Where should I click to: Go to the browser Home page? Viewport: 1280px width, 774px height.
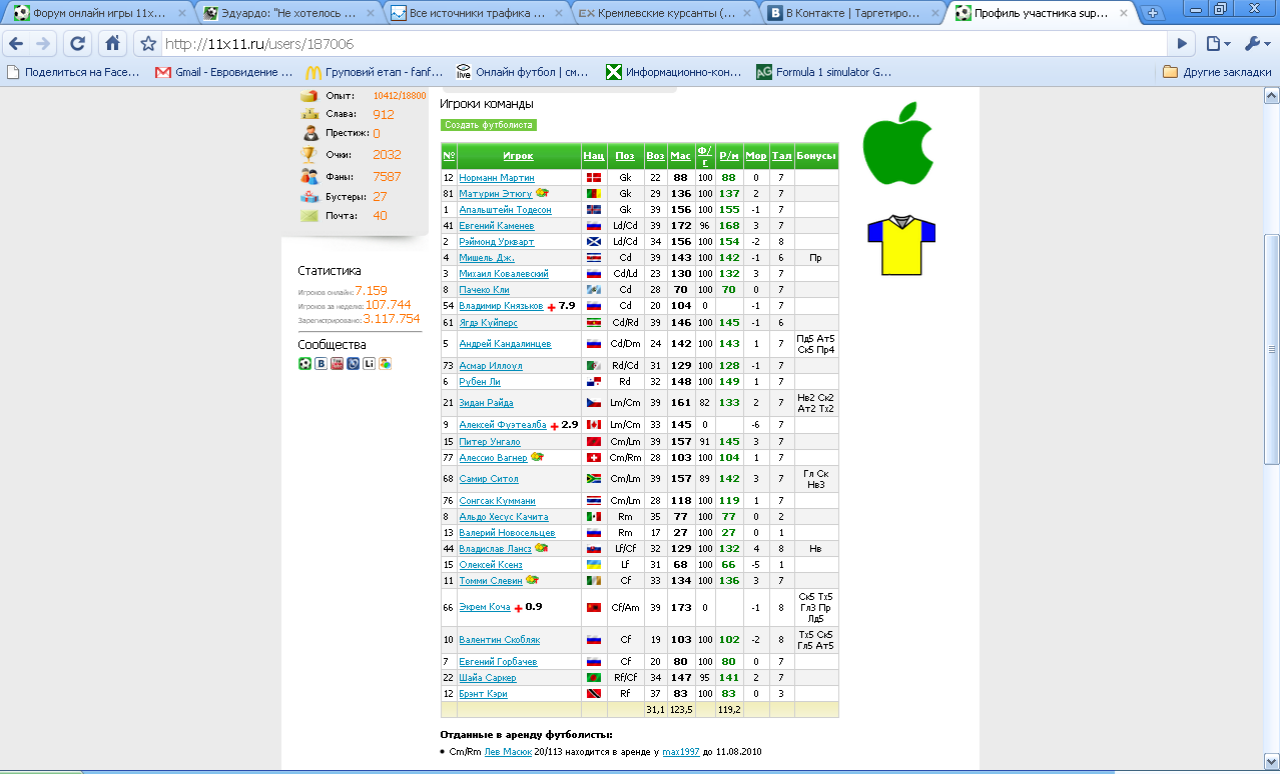113,44
